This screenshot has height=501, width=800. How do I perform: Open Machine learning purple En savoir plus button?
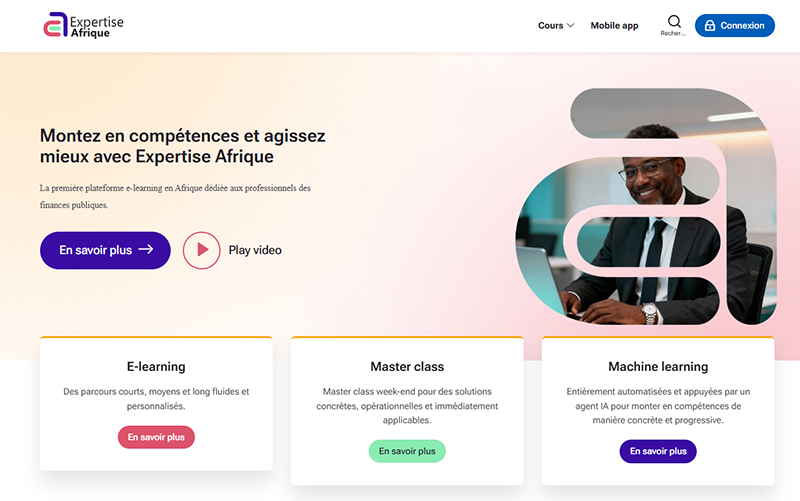(x=658, y=451)
